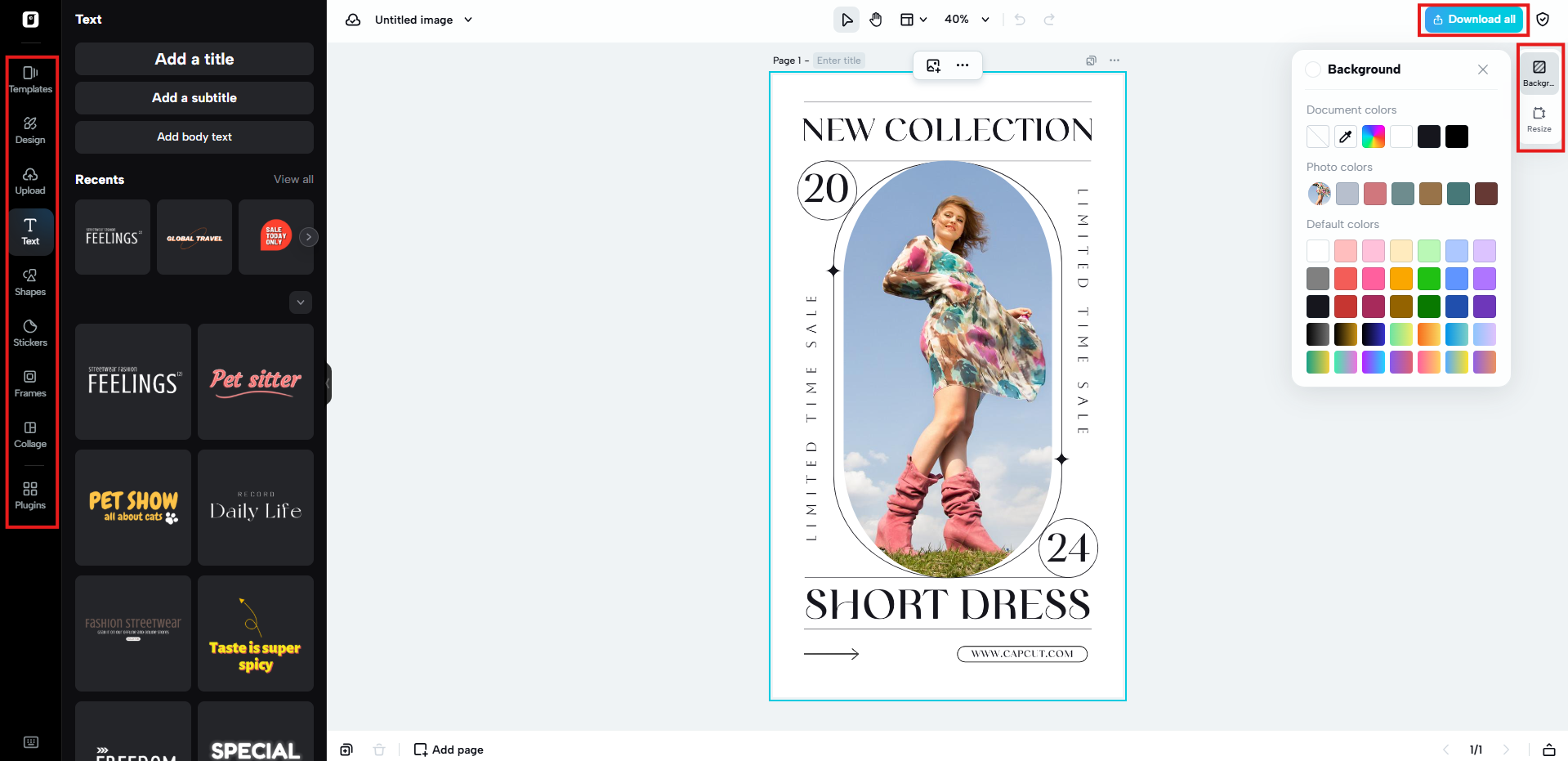Click the Download all button
The height and width of the screenshot is (761, 1568).
point(1473,19)
